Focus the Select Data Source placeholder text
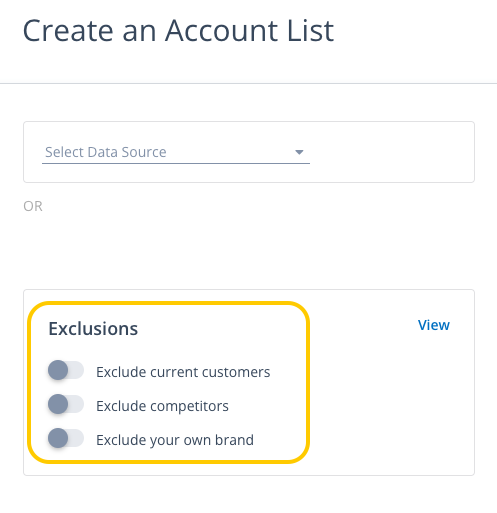Screen dimensions: 497x513 click(106, 152)
